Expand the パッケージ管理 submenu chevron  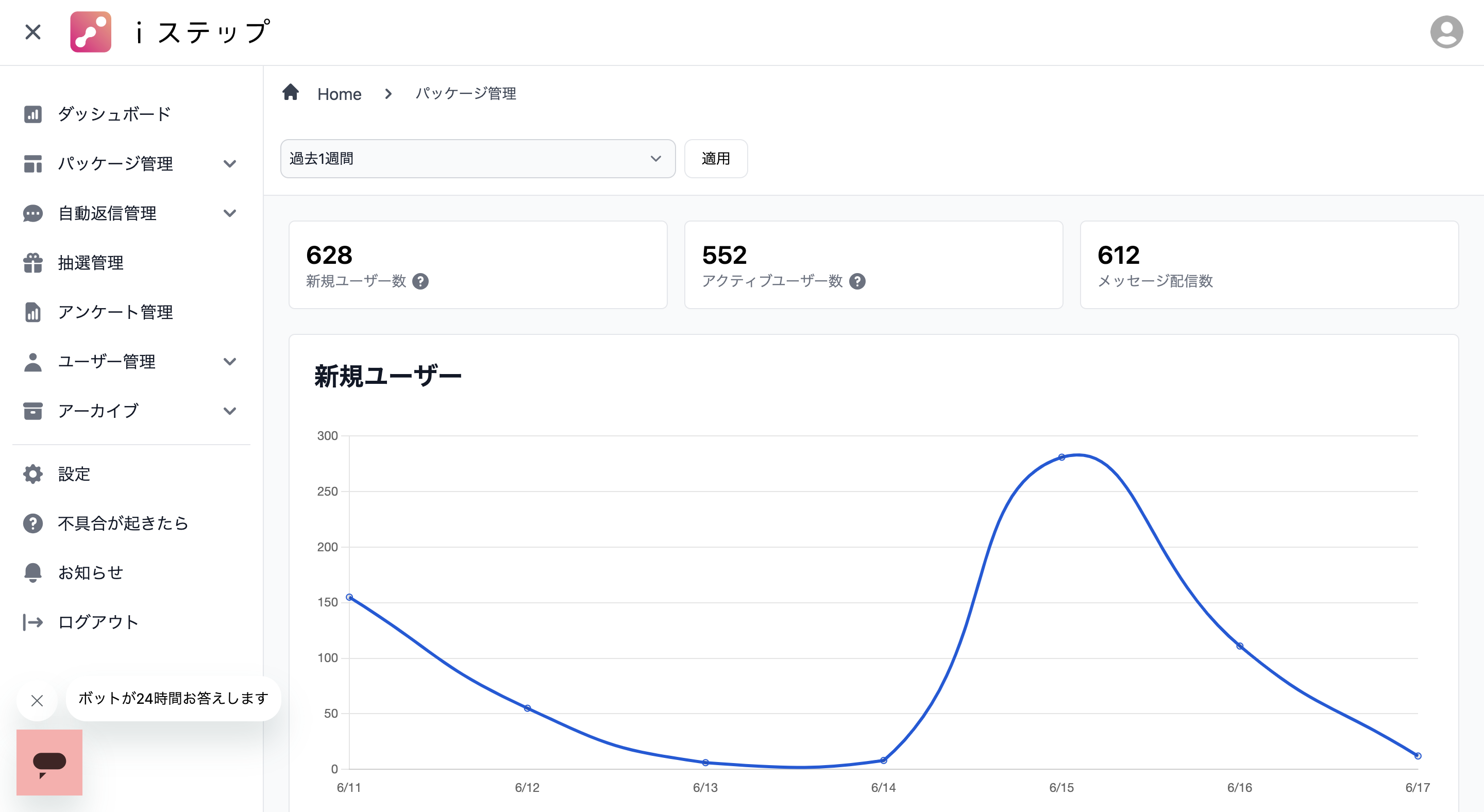230,163
